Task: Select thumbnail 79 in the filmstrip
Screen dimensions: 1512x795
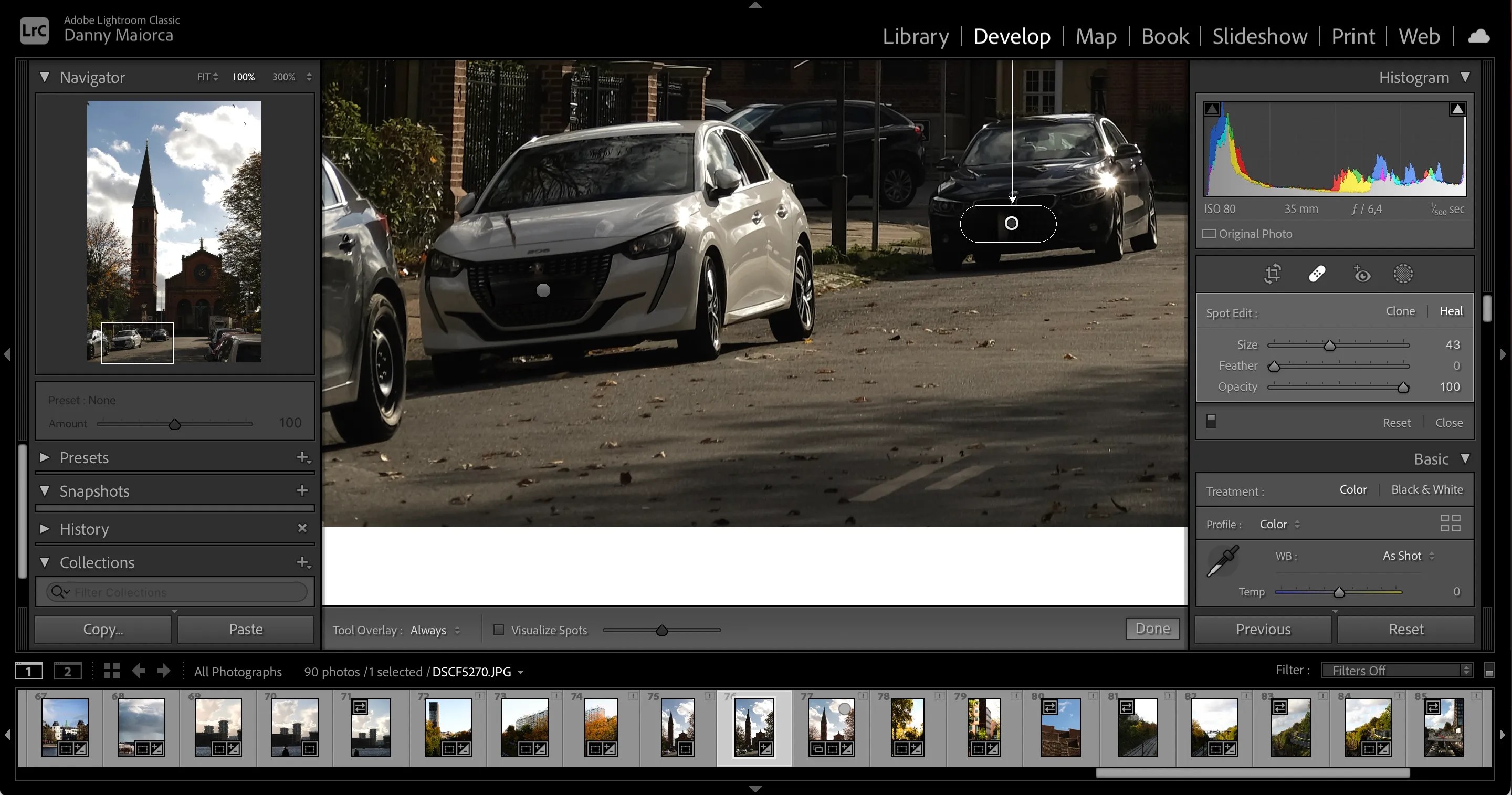Action: click(984, 728)
